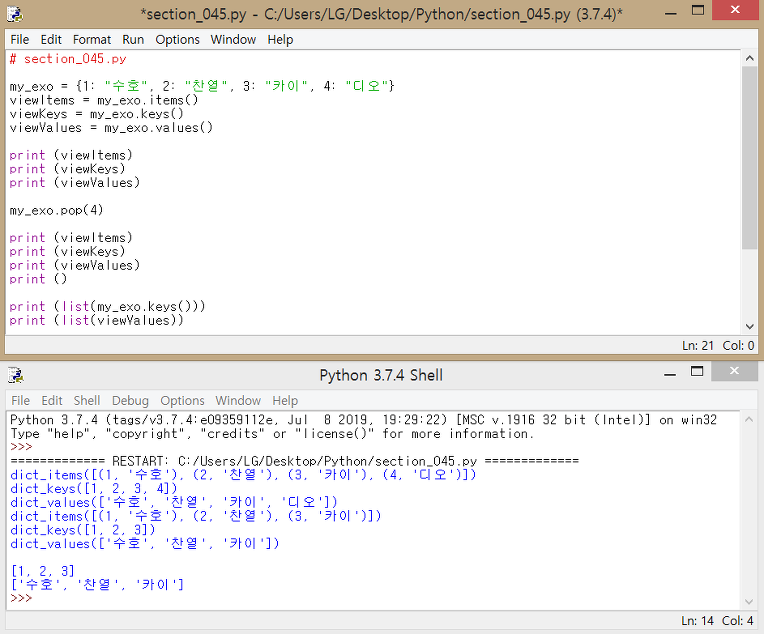The height and width of the screenshot is (634, 764).
Task: Click final '>>>' prompt in Shell
Action: pyautogui.click(x=21, y=598)
